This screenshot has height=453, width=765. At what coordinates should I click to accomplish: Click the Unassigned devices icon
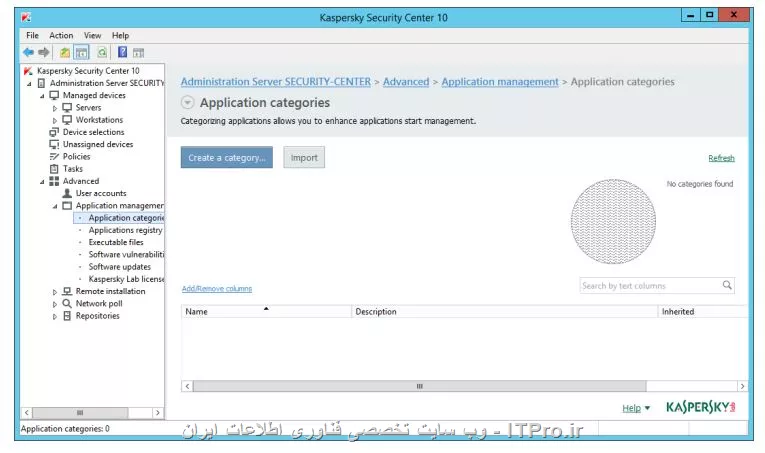(x=54, y=144)
